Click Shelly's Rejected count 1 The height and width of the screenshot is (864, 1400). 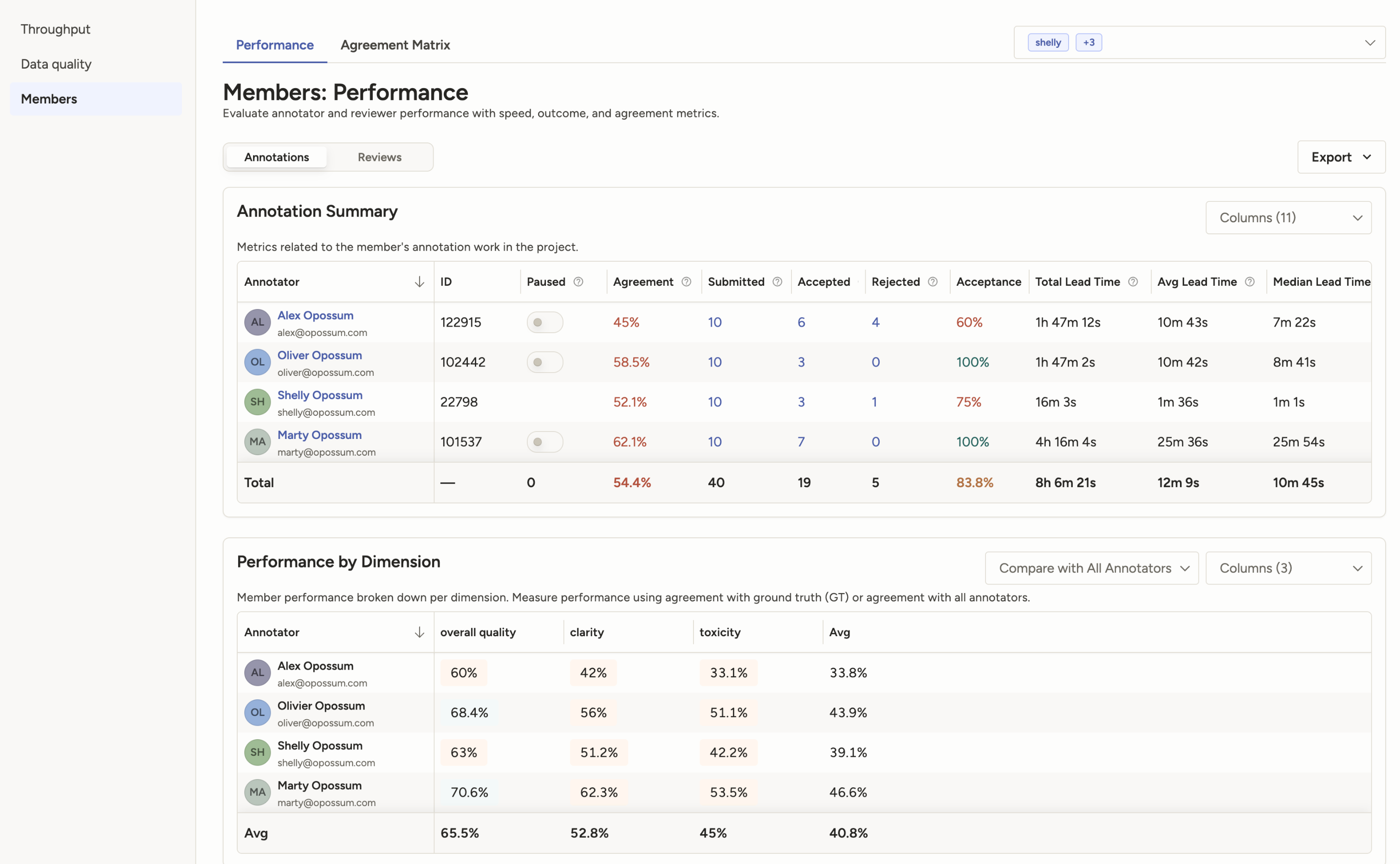pyautogui.click(x=874, y=402)
